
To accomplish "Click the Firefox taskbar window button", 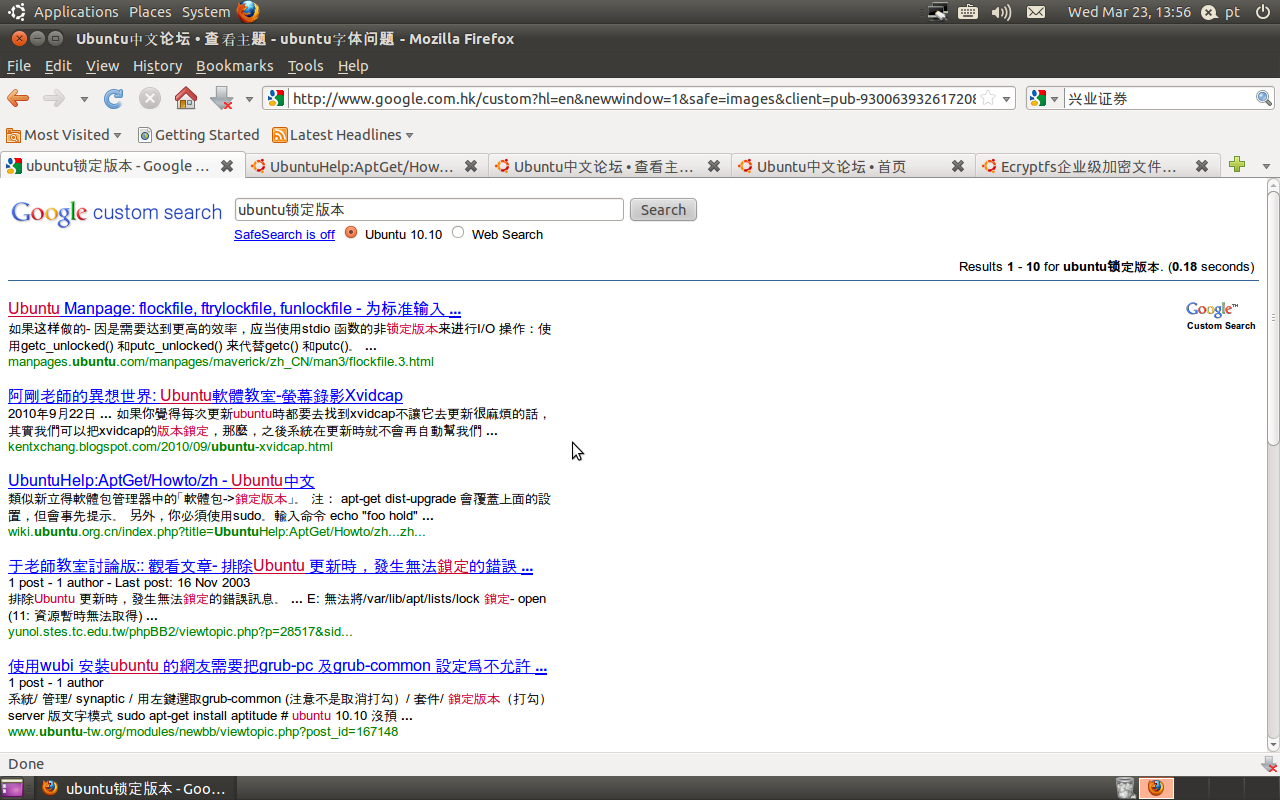I will [x=134, y=788].
